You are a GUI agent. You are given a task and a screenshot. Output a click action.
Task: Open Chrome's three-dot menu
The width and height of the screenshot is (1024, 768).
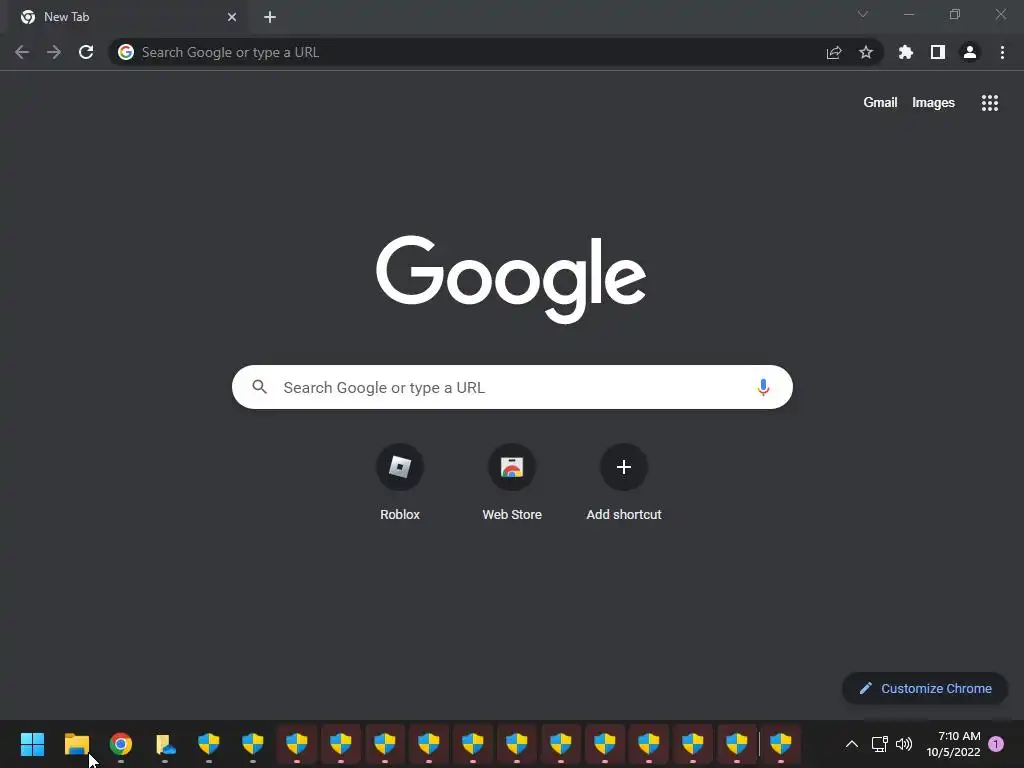click(x=1002, y=52)
